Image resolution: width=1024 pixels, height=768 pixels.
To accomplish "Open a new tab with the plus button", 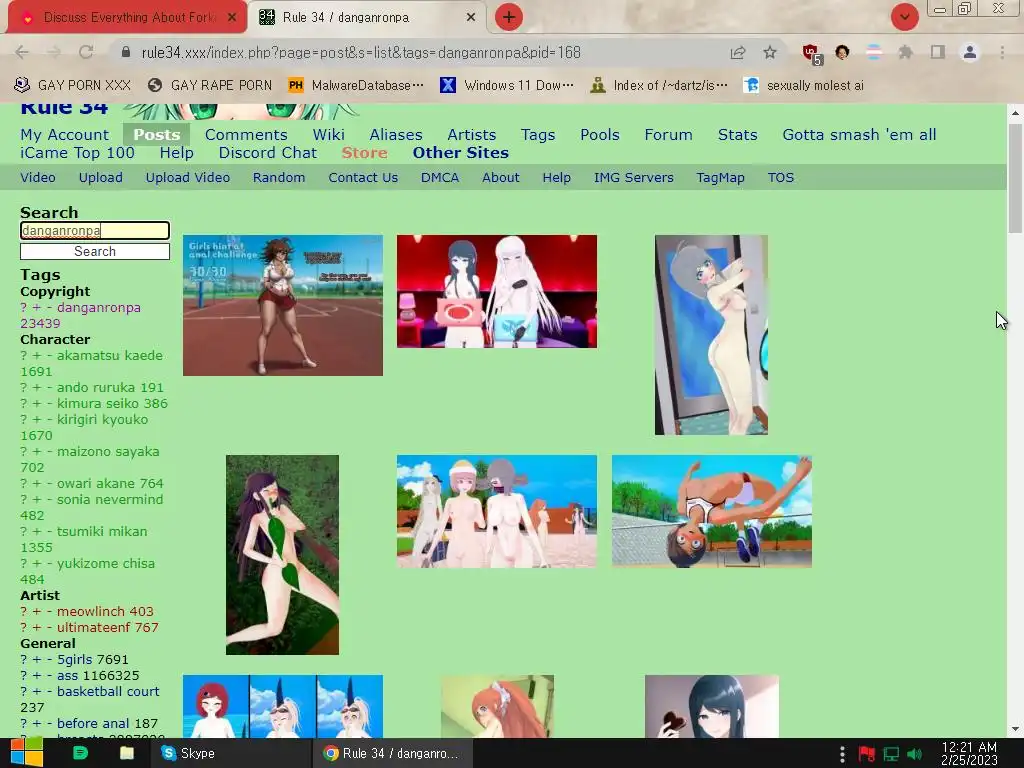I will pyautogui.click(x=509, y=17).
